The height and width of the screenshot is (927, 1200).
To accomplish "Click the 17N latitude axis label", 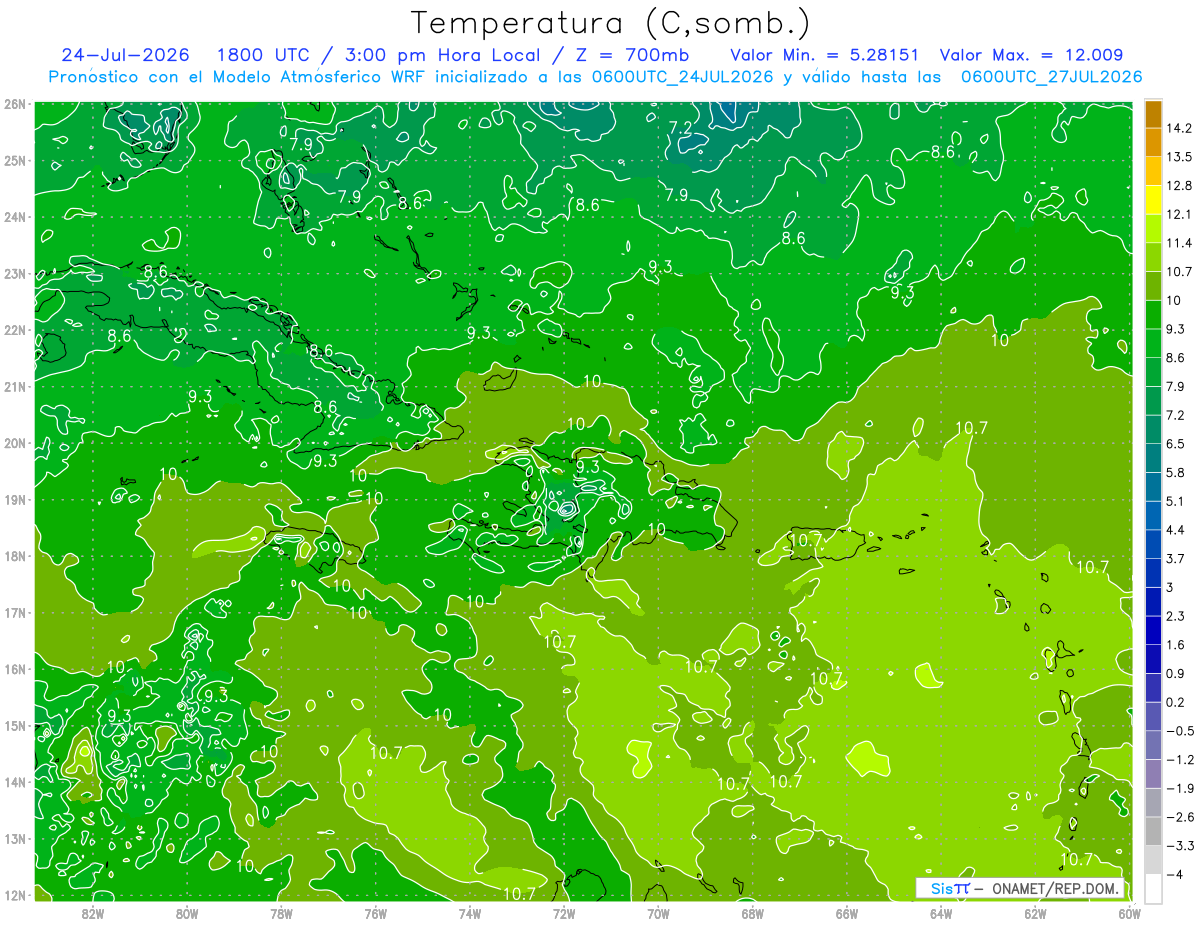I will point(15,613).
